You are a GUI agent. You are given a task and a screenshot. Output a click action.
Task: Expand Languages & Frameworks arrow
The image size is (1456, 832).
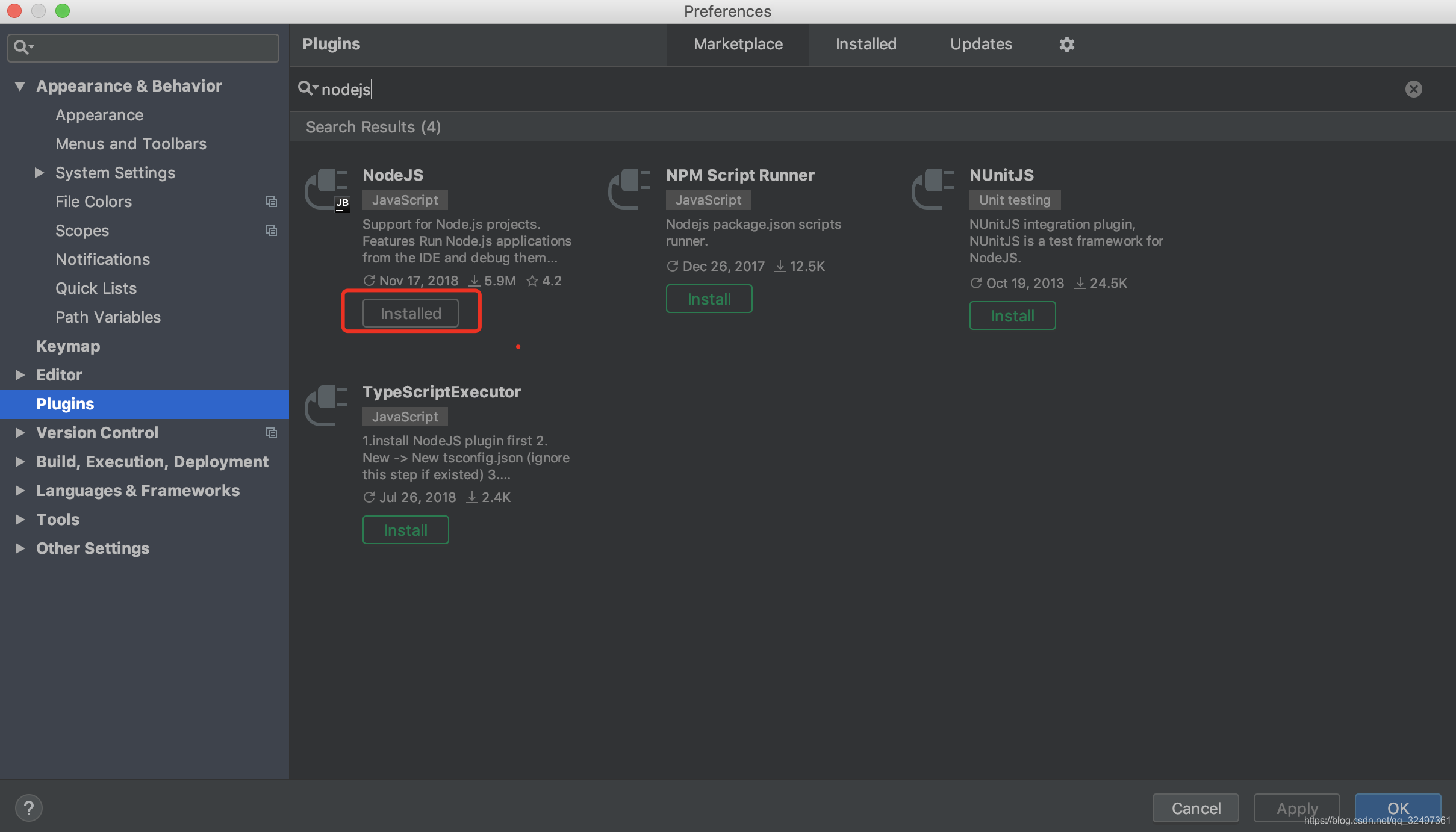pos(20,491)
